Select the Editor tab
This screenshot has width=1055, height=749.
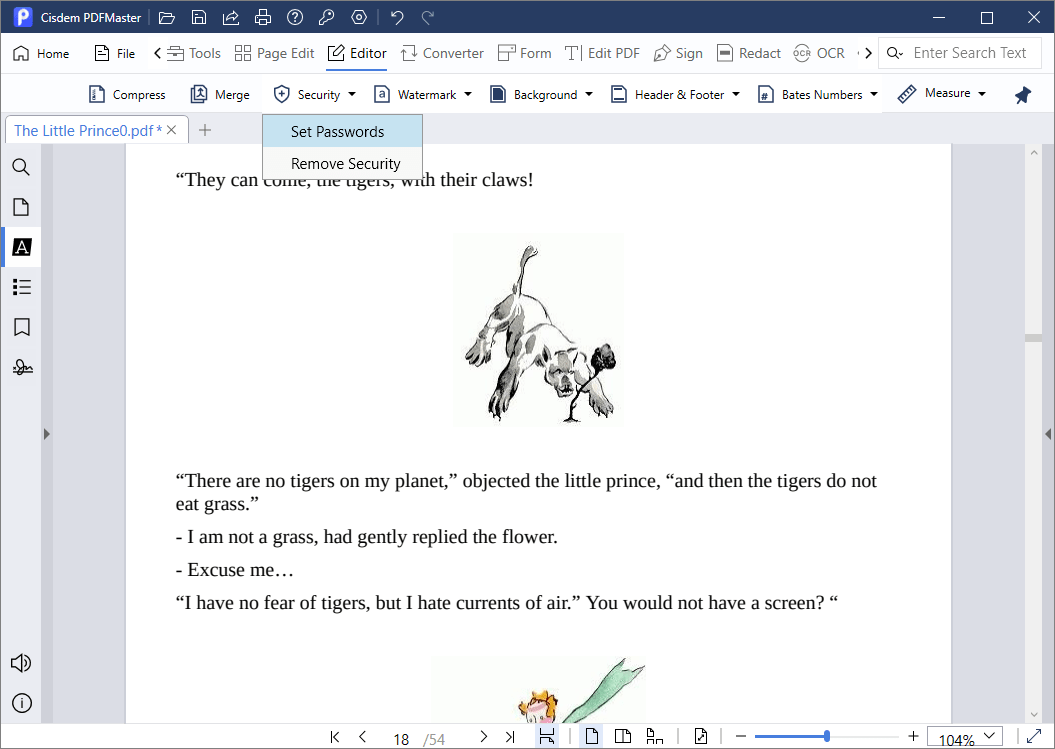click(x=357, y=53)
